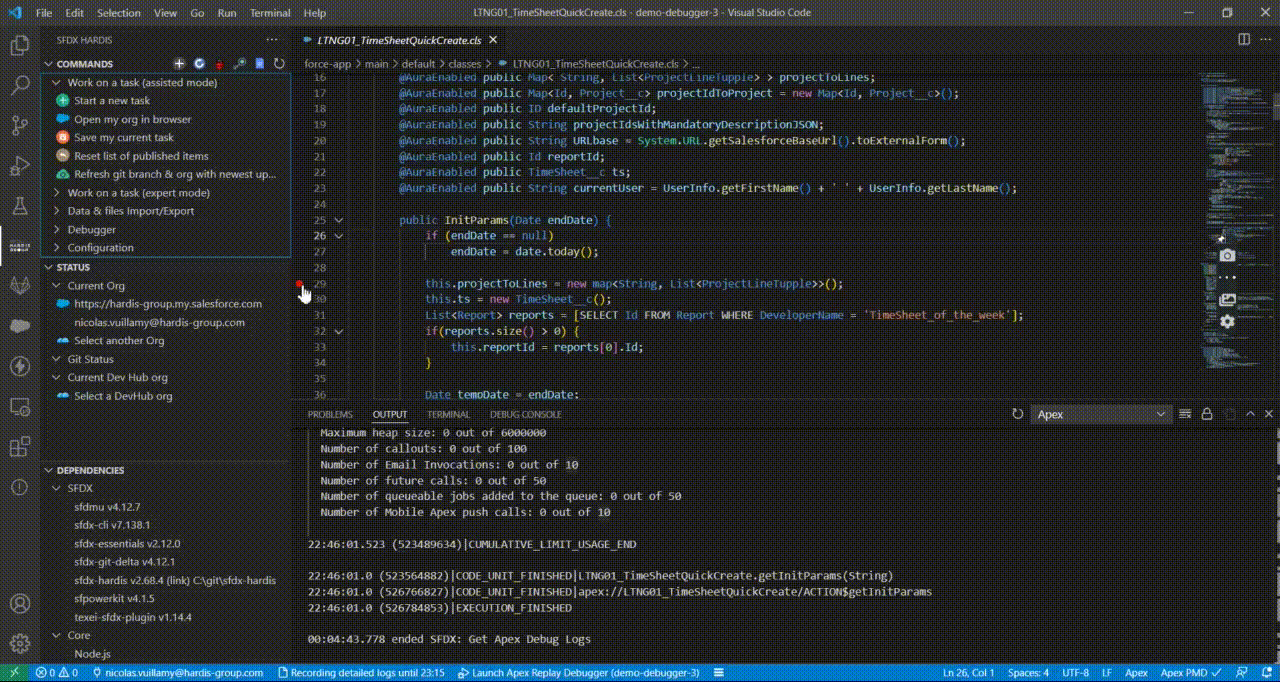The height and width of the screenshot is (682, 1280).
Task: Click the sfdx-cli v7.138.1 dependency
Action: 112,524
